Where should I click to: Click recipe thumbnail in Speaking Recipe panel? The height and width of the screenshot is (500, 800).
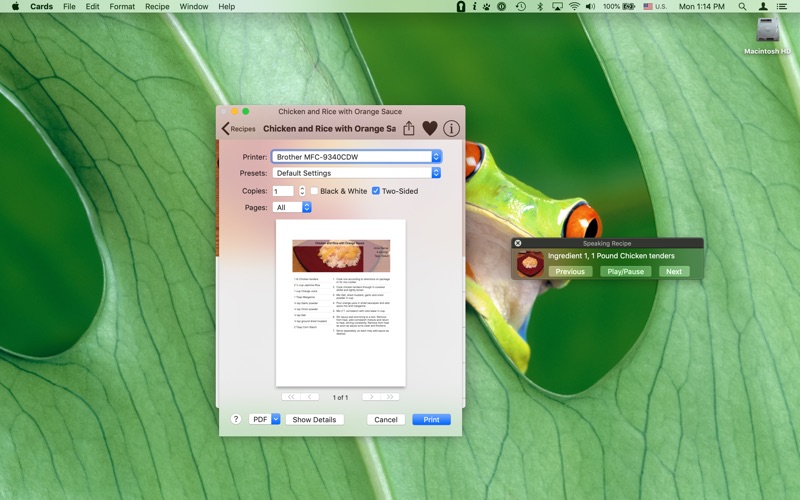point(530,264)
